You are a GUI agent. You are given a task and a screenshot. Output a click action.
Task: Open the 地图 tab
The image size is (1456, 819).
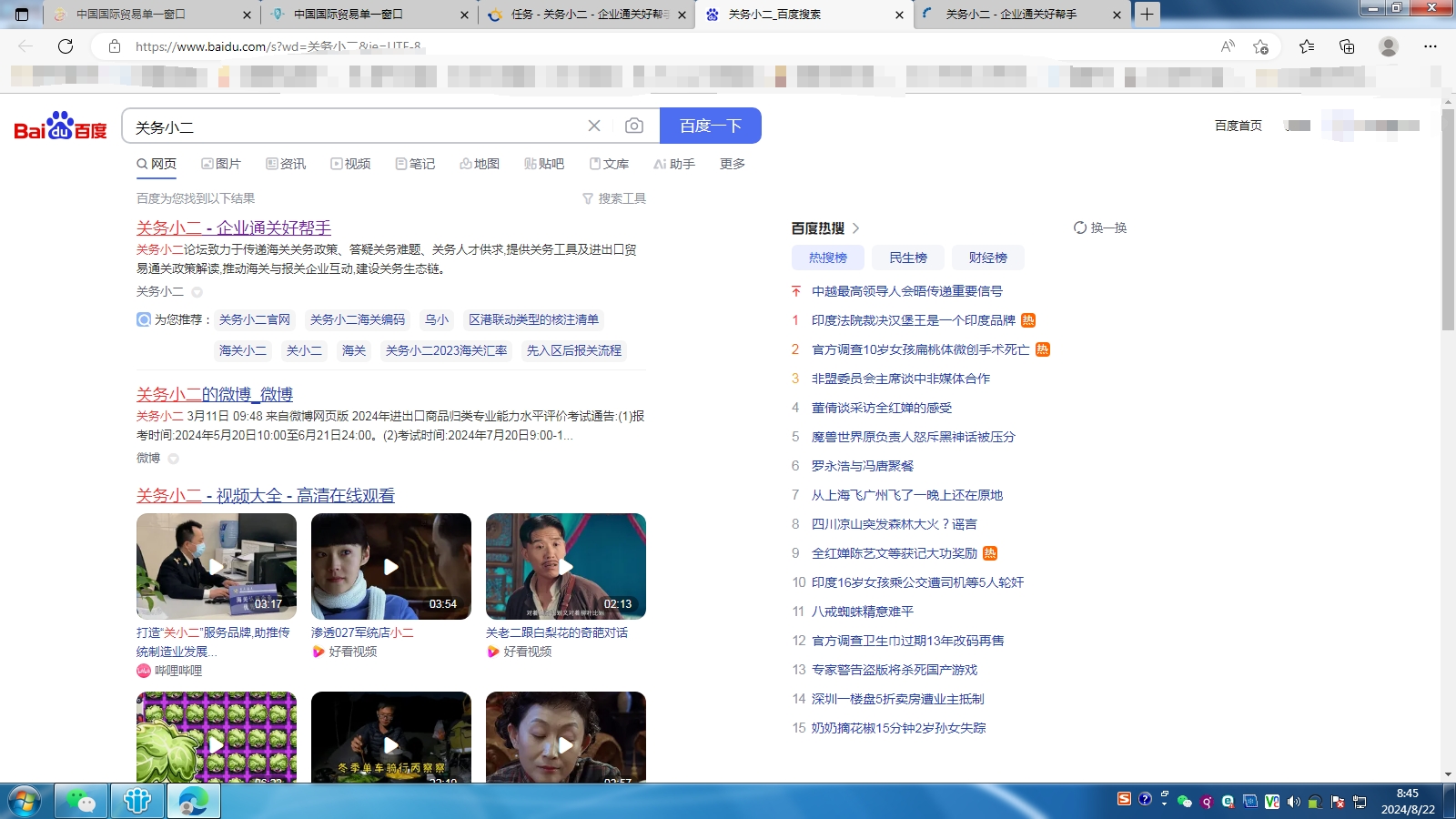pyautogui.click(x=480, y=164)
